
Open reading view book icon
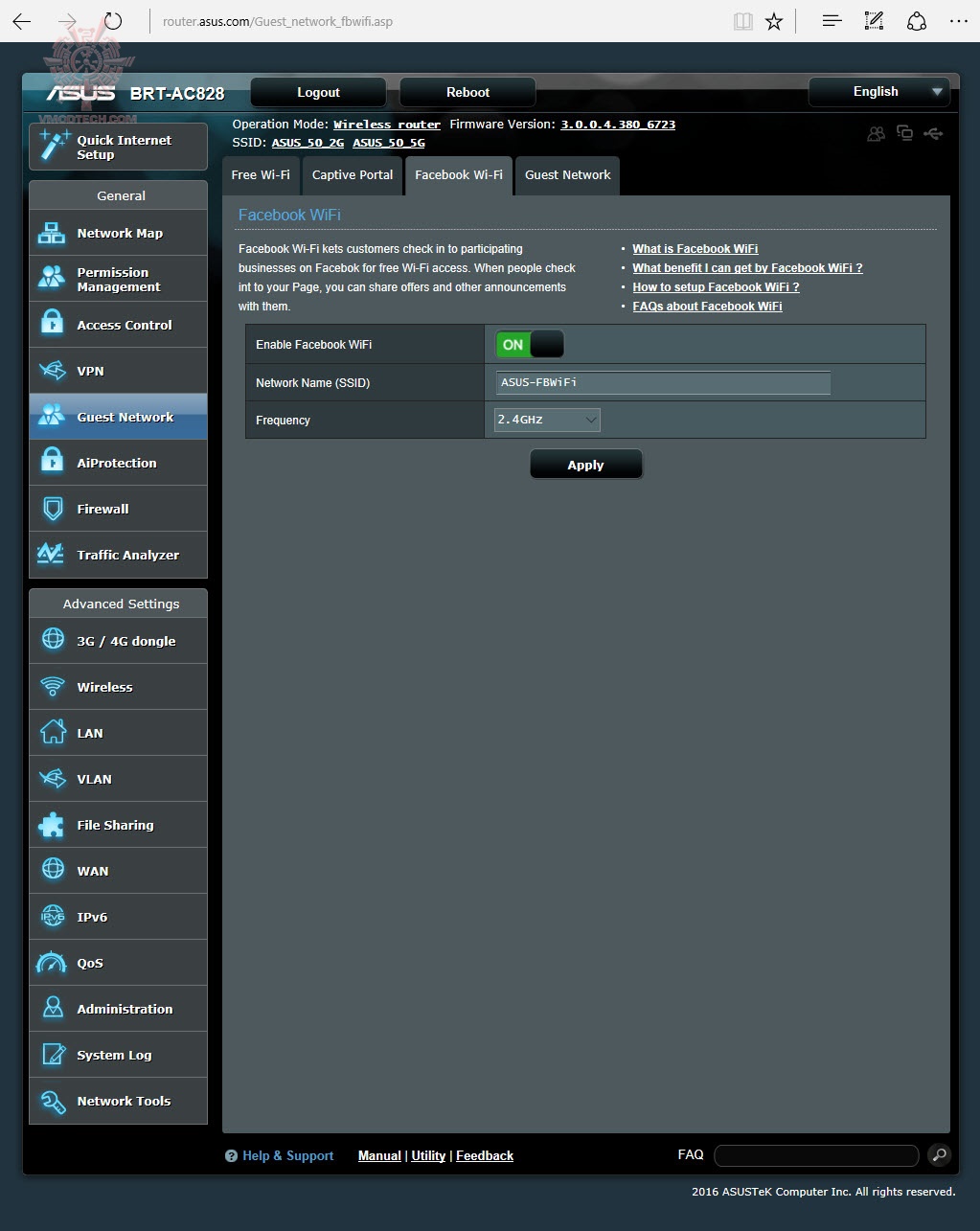click(742, 21)
